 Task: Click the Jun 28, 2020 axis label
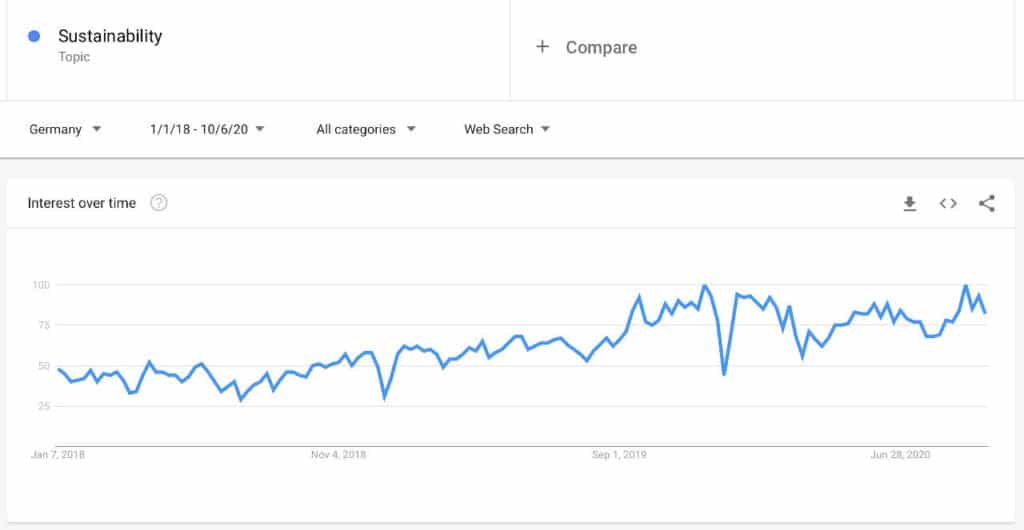pos(900,454)
